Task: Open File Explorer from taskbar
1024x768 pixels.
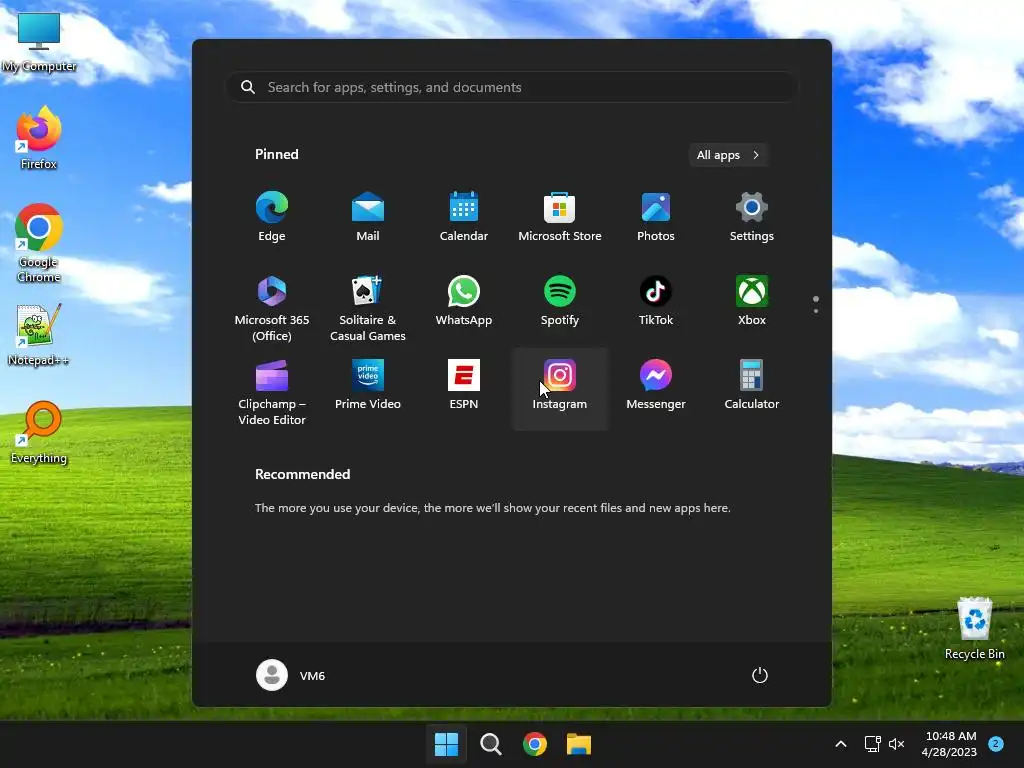Action: tap(579, 744)
